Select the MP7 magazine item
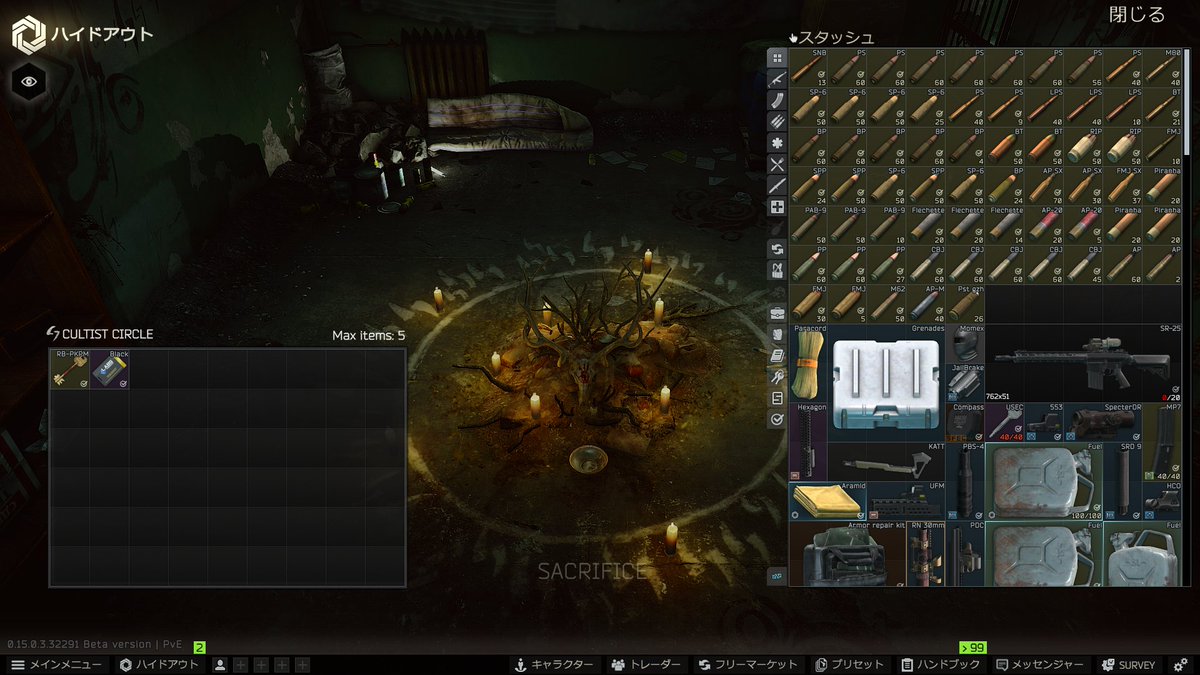 click(1162, 441)
